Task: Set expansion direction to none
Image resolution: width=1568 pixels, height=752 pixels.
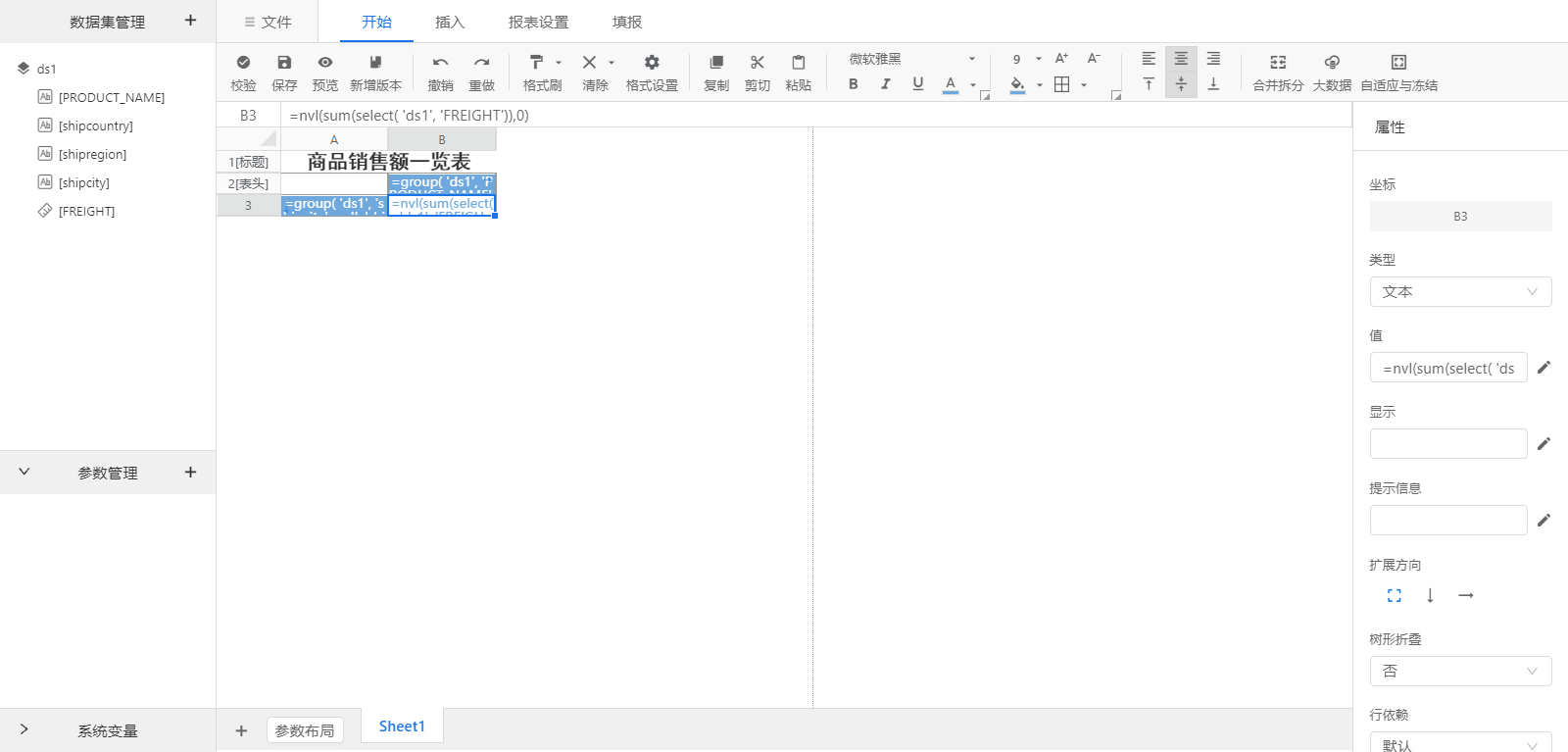Action: [x=1395, y=595]
